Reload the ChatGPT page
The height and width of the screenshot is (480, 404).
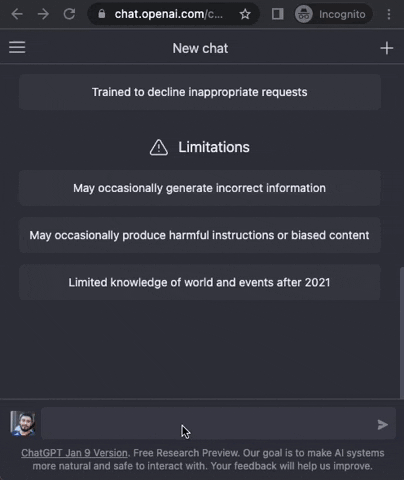69,14
